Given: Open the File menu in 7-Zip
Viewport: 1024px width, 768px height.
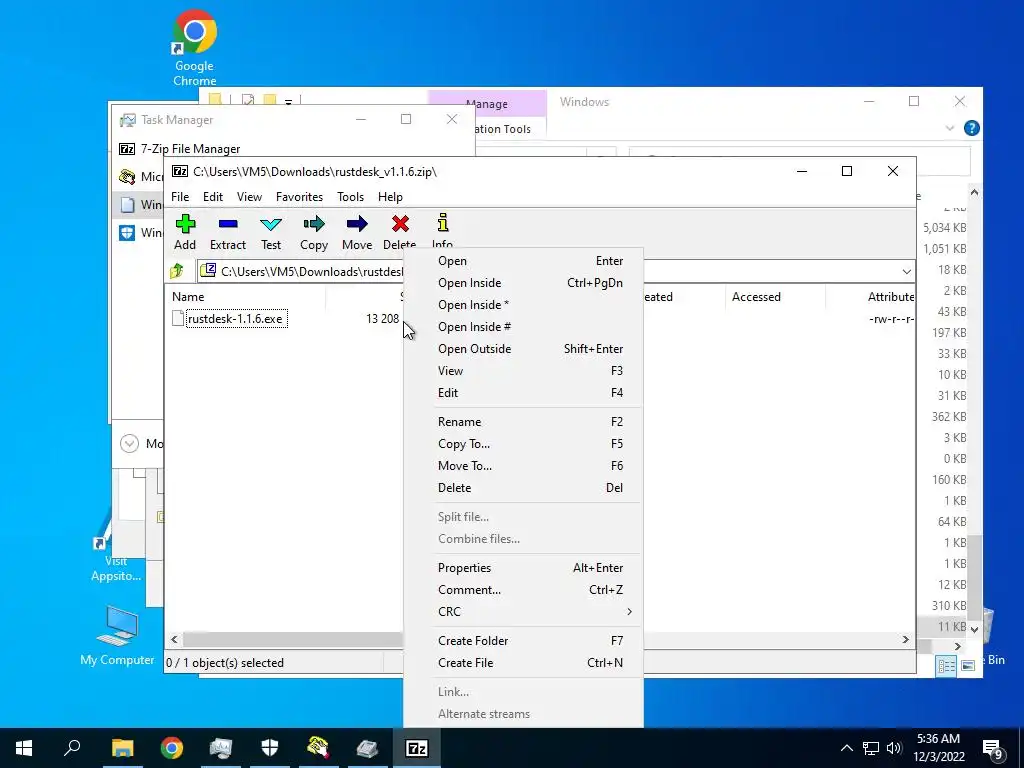Looking at the screenshot, I should pyautogui.click(x=180, y=197).
